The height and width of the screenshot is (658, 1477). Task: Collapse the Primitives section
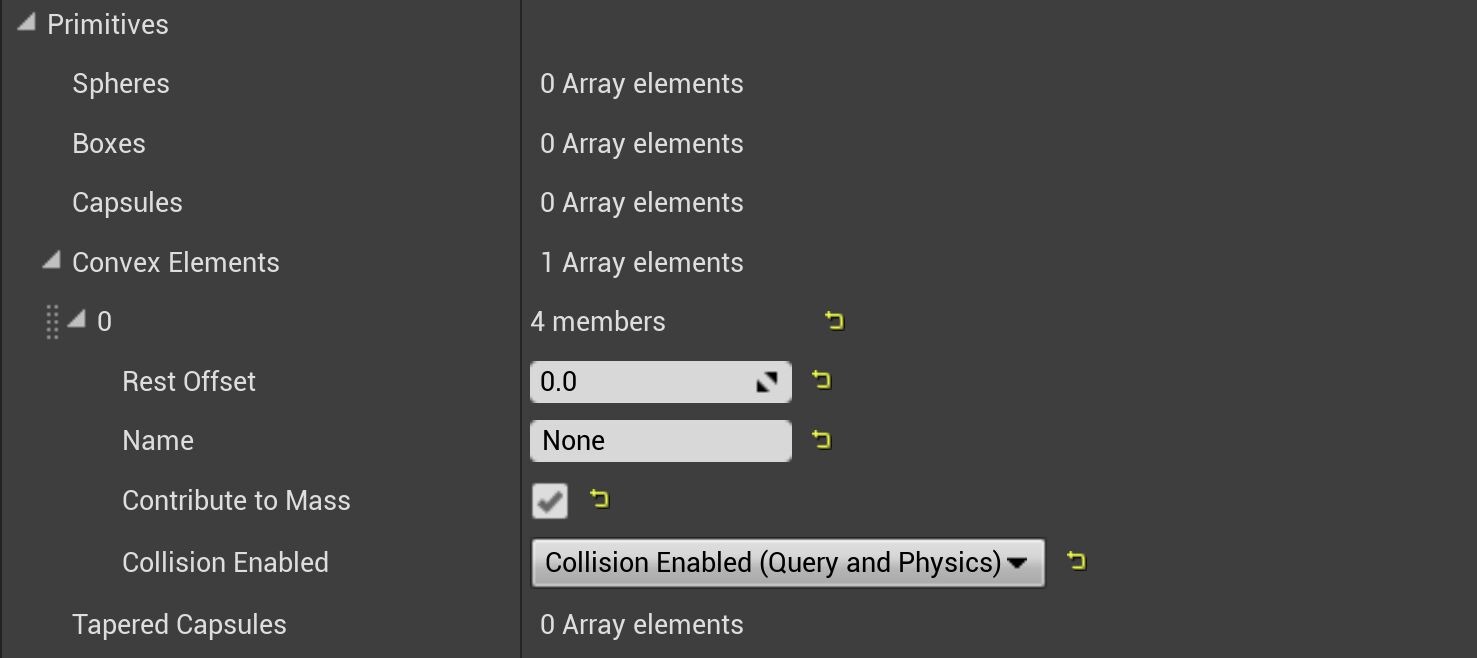pos(27,23)
